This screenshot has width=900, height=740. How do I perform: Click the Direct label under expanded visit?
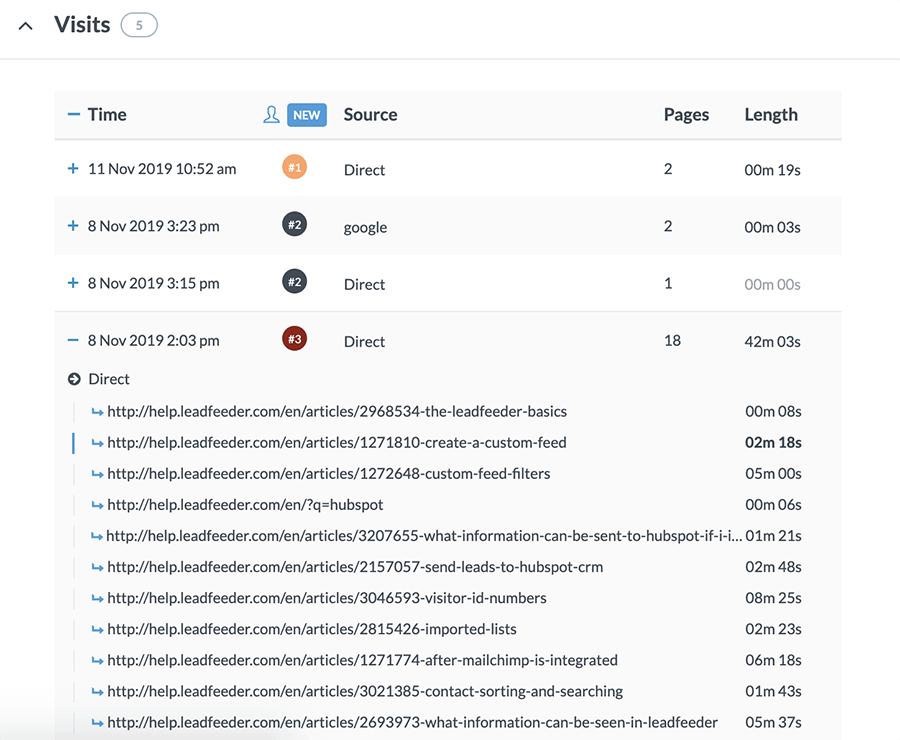(109, 379)
